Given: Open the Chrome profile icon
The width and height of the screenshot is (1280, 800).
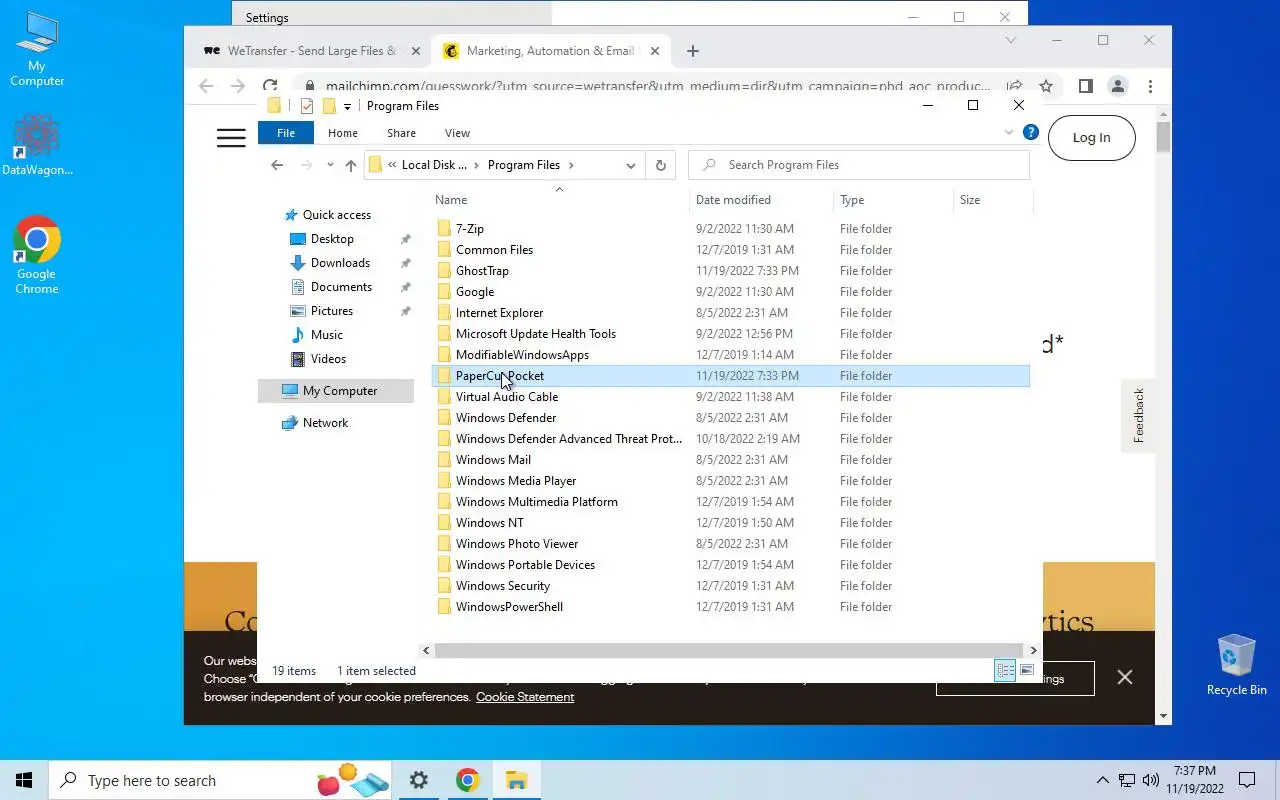Looking at the screenshot, I should 1118,87.
